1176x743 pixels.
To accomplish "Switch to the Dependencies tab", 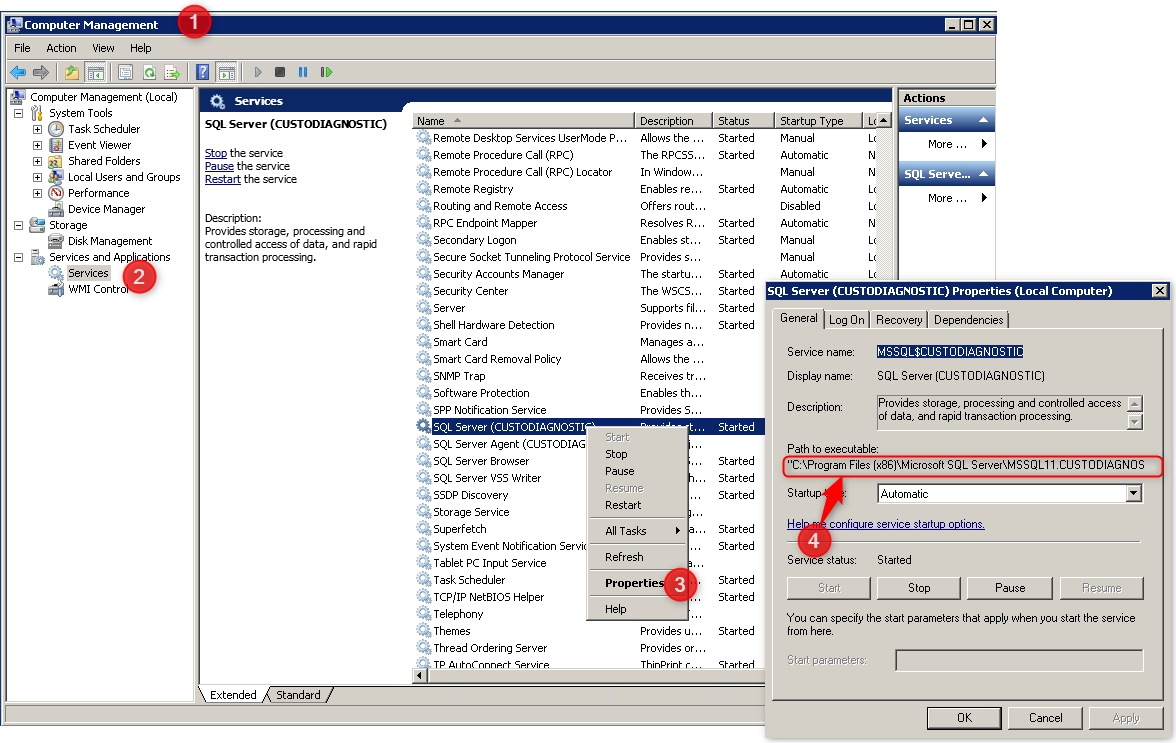I will 968,320.
